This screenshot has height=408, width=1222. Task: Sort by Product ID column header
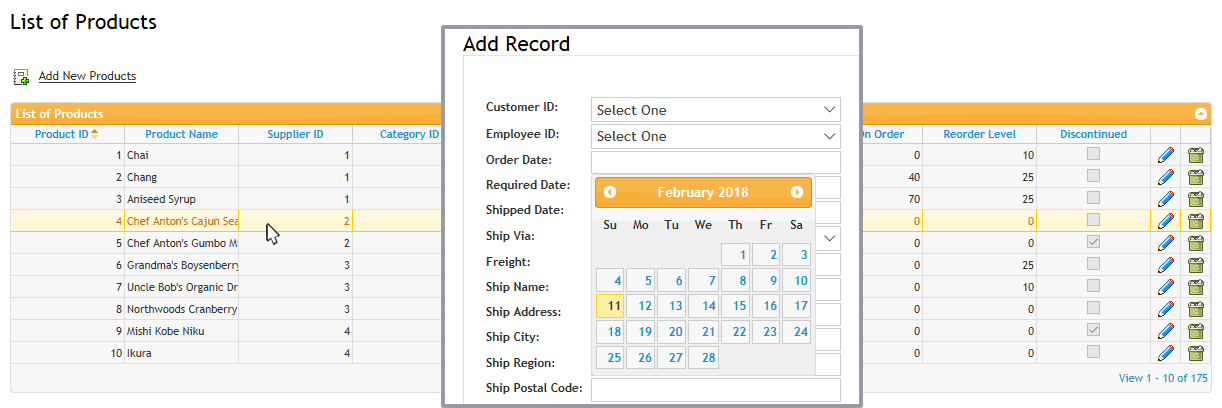(x=67, y=134)
